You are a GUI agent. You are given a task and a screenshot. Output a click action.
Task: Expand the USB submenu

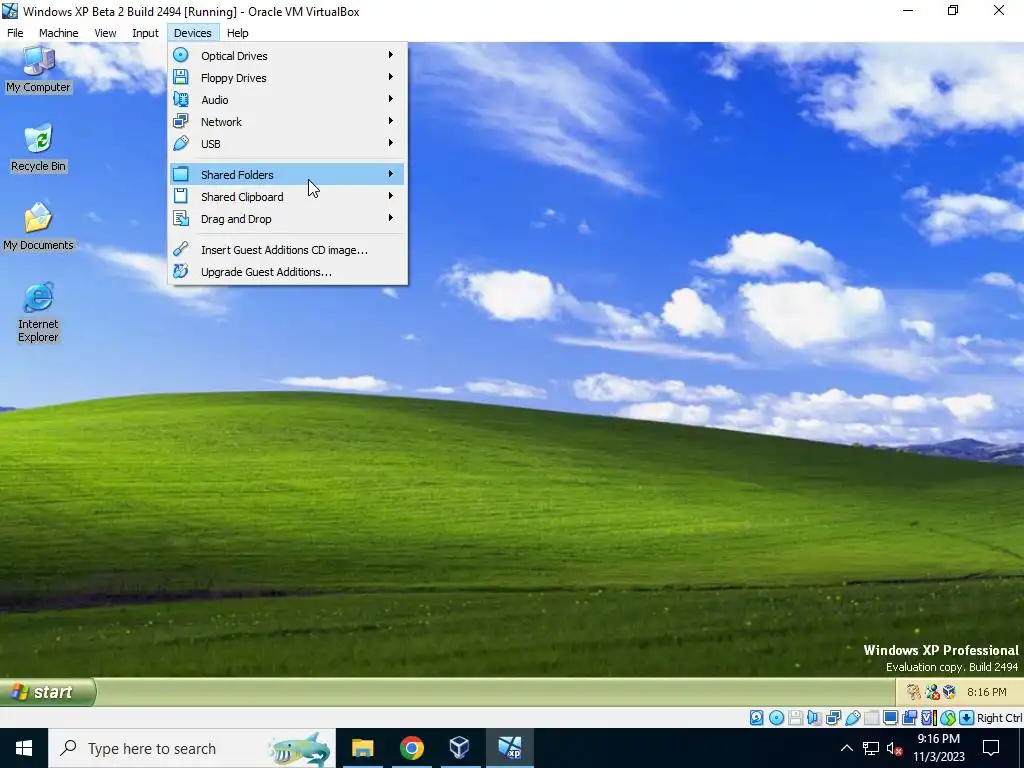point(287,144)
